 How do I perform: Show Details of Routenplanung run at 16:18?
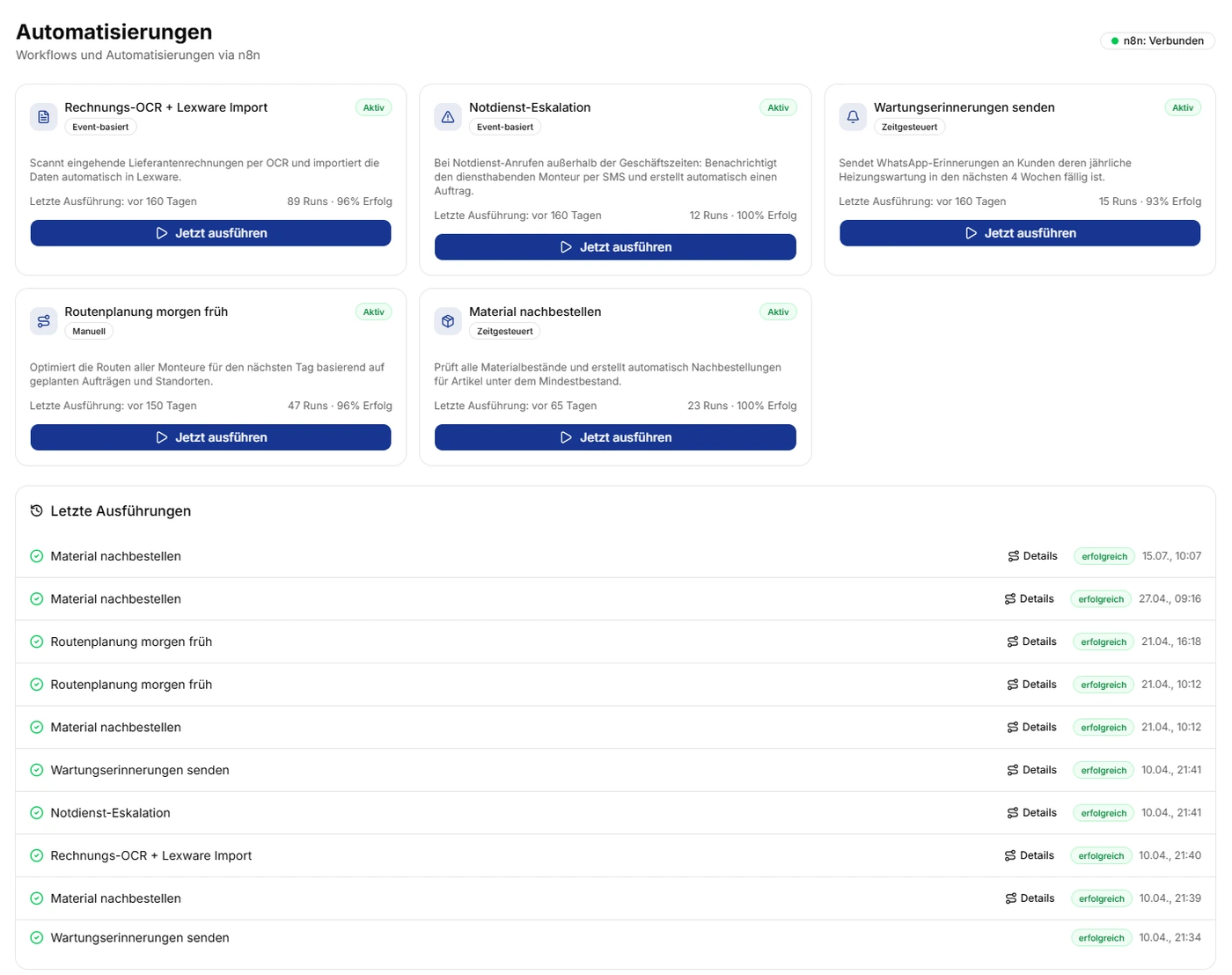[1032, 641]
